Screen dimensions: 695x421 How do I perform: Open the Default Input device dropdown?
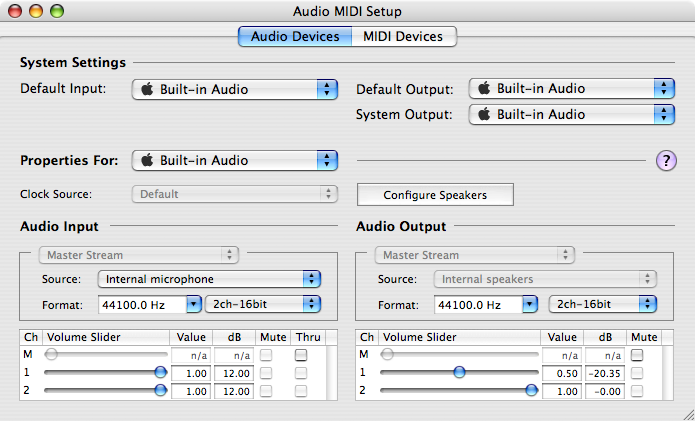[235, 90]
